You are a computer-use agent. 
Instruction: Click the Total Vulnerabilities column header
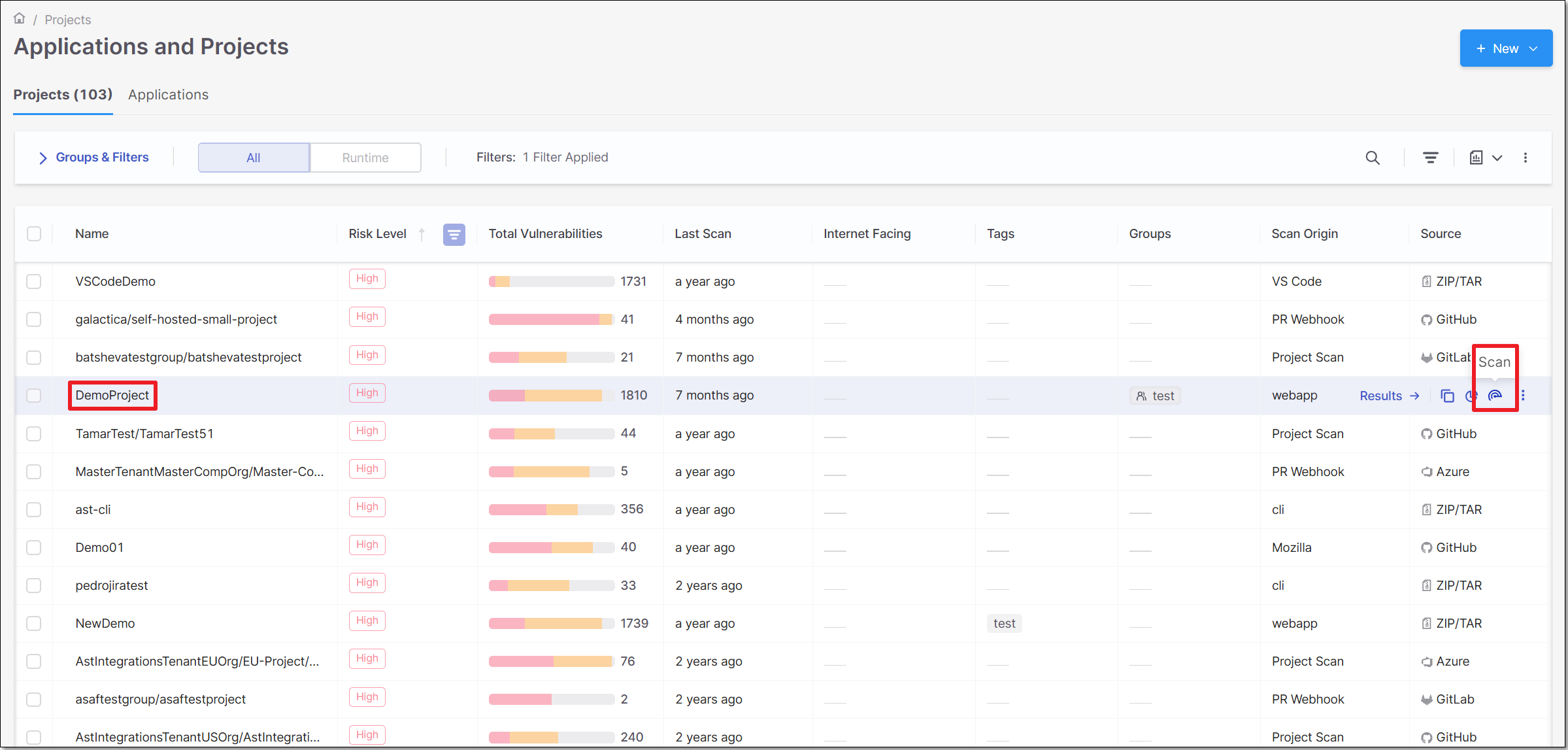coord(546,234)
